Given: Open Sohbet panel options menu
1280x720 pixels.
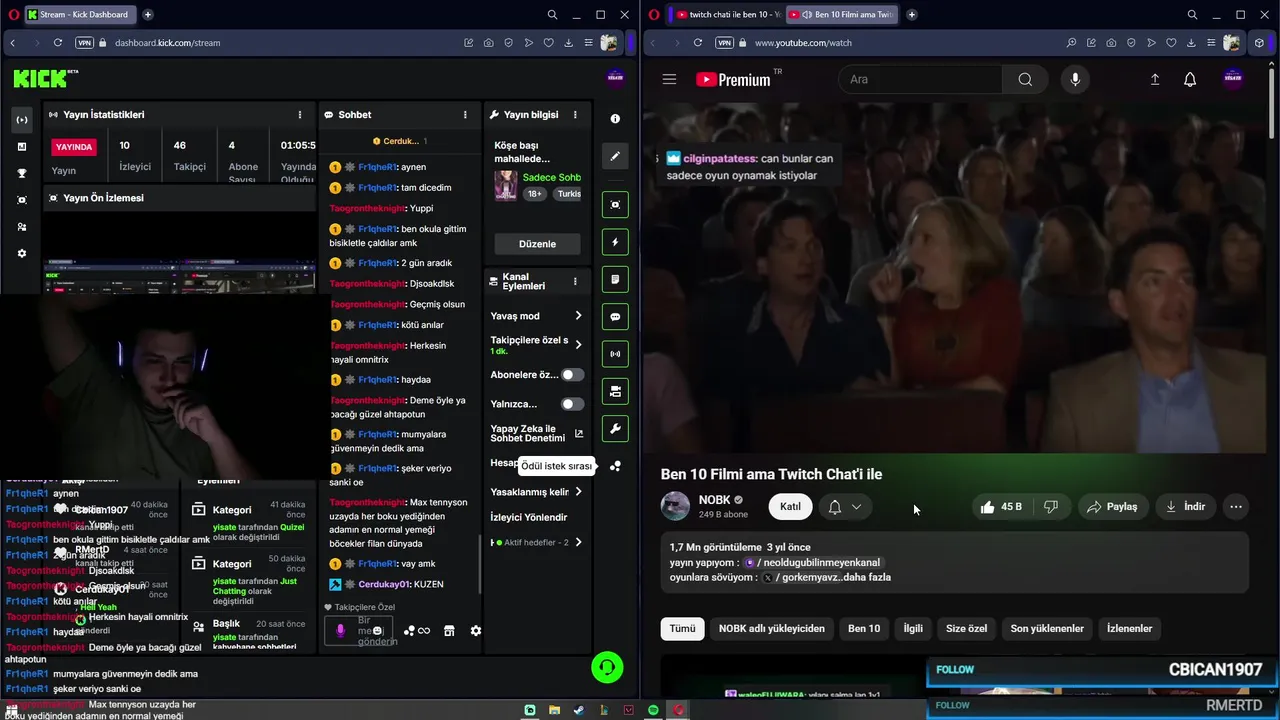Looking at the screenshot, I should point(465,115).
